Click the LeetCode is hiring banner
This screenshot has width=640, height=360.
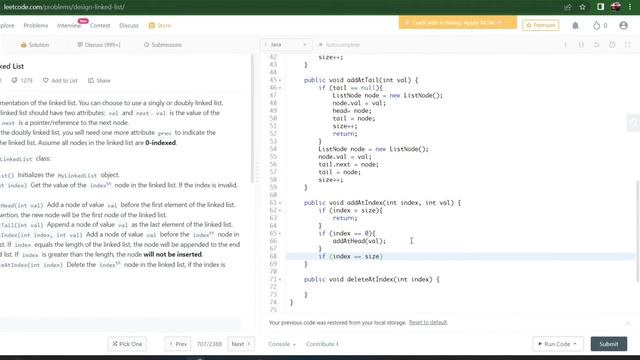458,22
